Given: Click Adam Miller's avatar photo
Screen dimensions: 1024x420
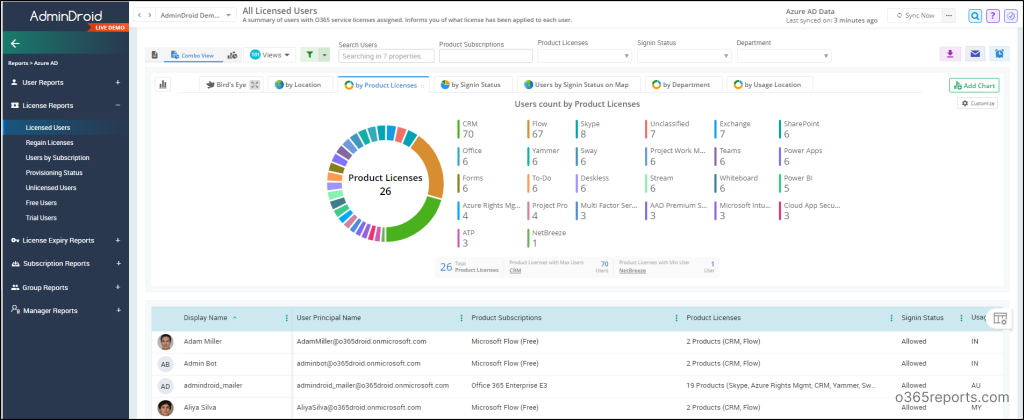Looking at the screenshot, I should [x=166, y=342].
